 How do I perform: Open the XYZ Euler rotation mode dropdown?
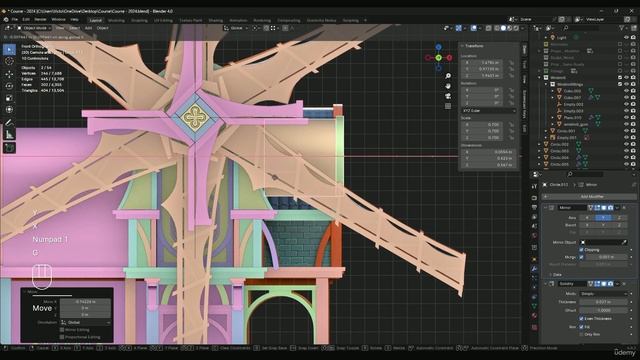click(x=489, y=111)
